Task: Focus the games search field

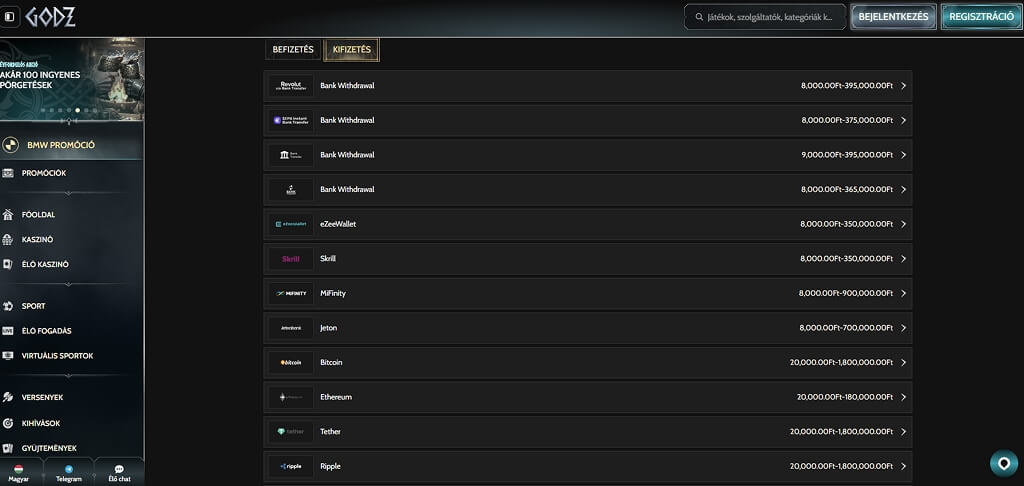Action: tap(765, 17)
